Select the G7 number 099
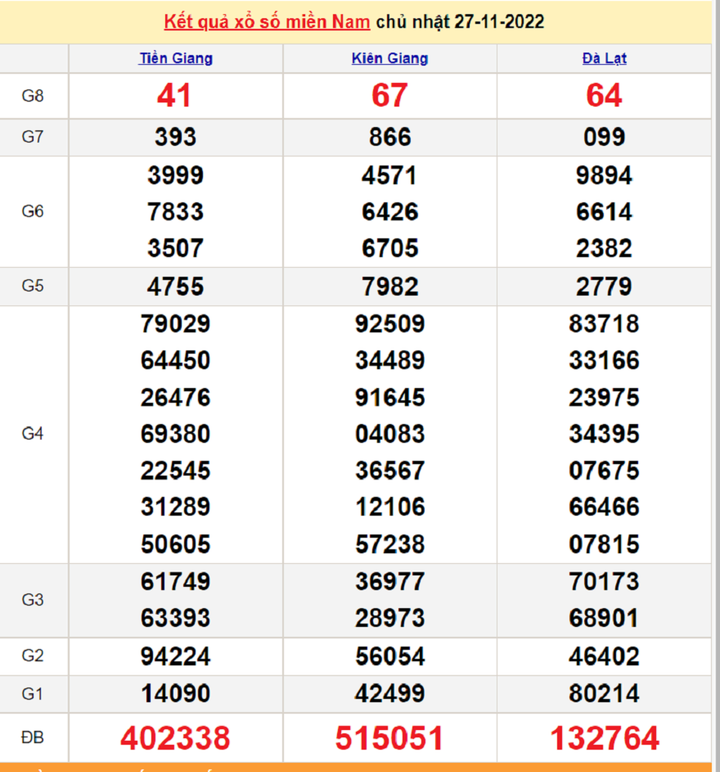The height and width of the screenshot is (772, 720). [604, 137]
